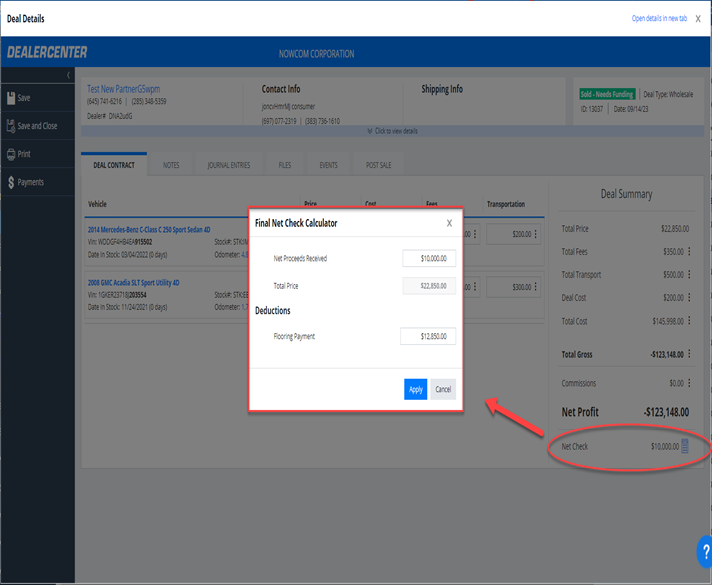712x585 pixels.
Task: Click the Deal Type: Wholesale label
Action: [x=668, y=94]
